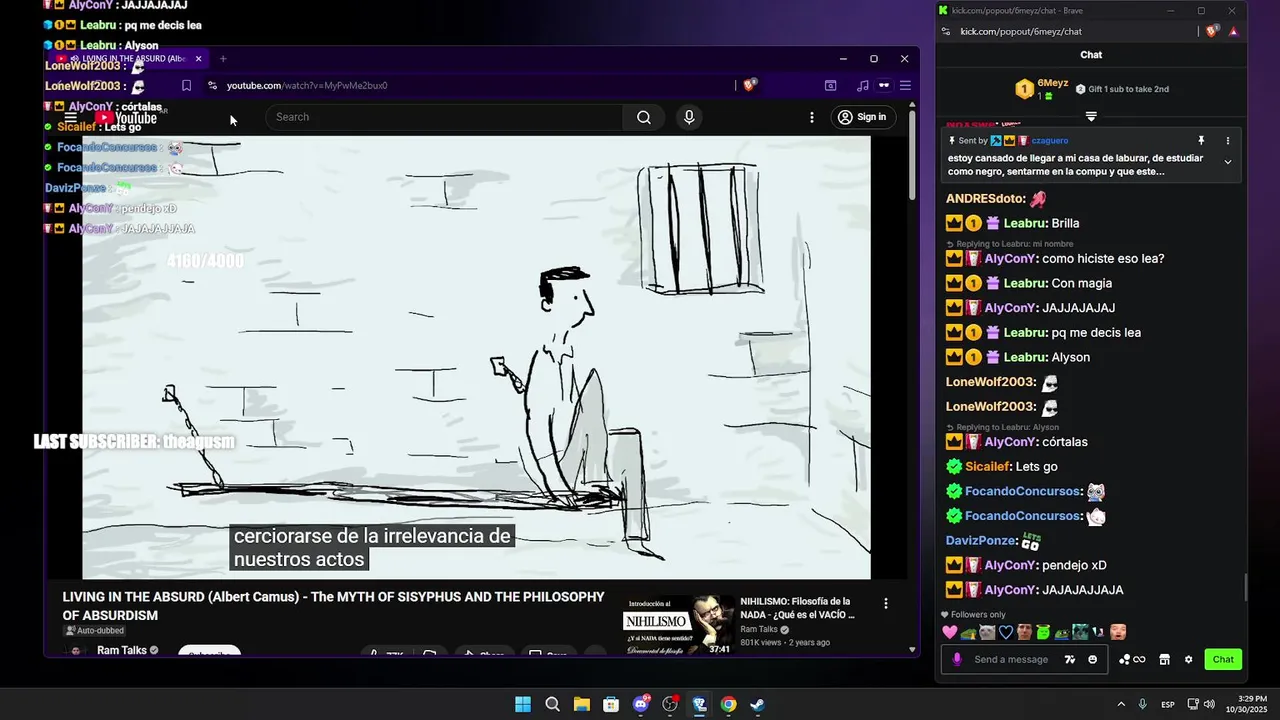This screenshot has height=720, width=1280.
Task: Show hidden system tray icons
Action: point(1120,704)
